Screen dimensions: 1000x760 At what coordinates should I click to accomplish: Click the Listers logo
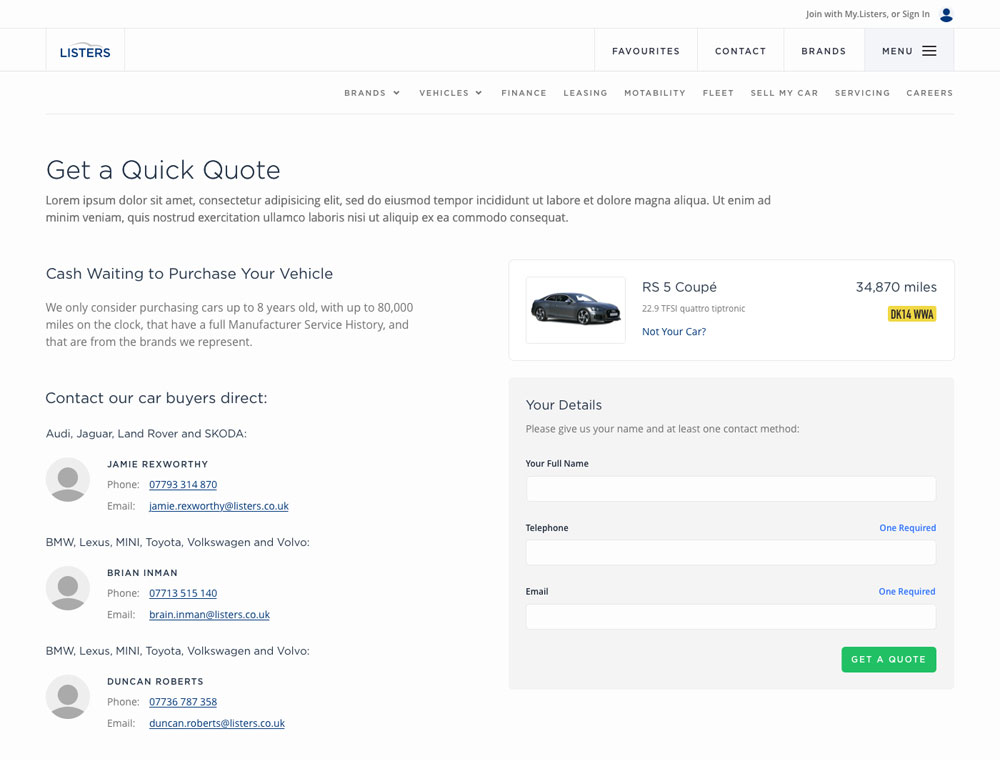84,50
